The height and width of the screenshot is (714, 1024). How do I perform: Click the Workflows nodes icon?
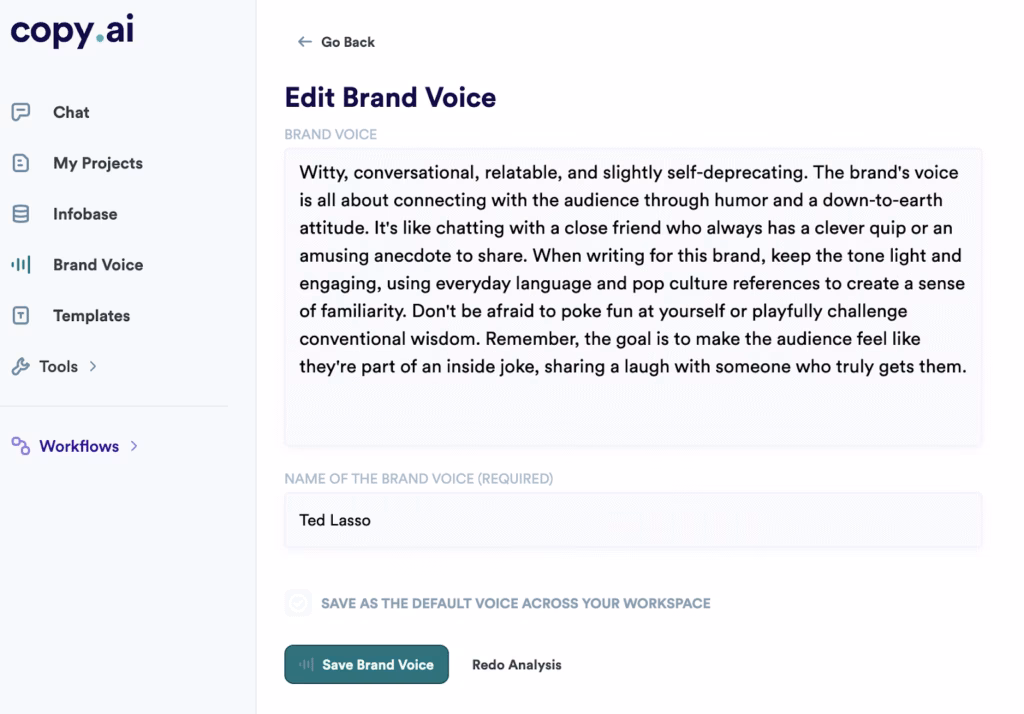click(x=20, y=446)
